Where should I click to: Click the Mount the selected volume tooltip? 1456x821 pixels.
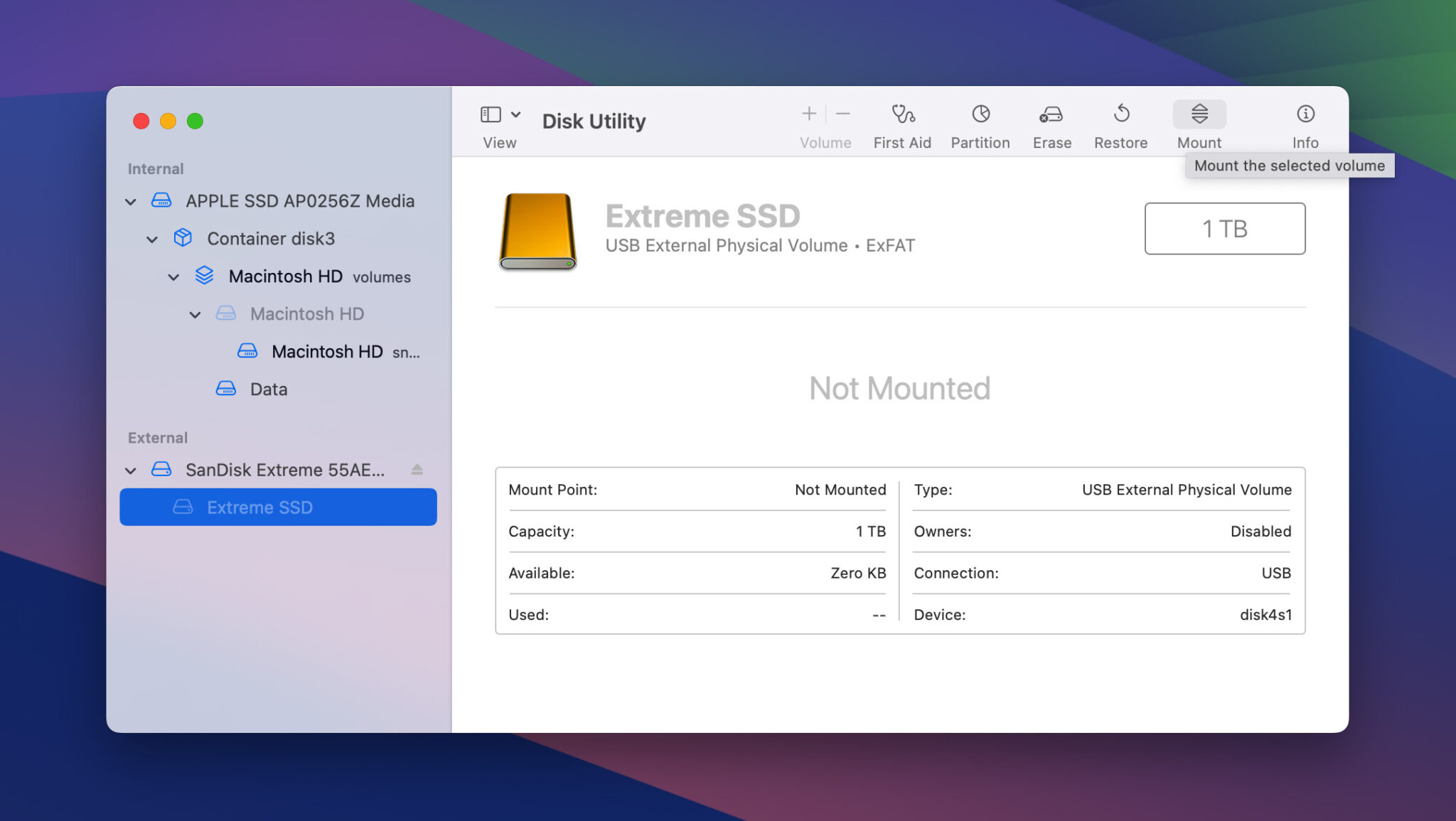[1290, 165]
